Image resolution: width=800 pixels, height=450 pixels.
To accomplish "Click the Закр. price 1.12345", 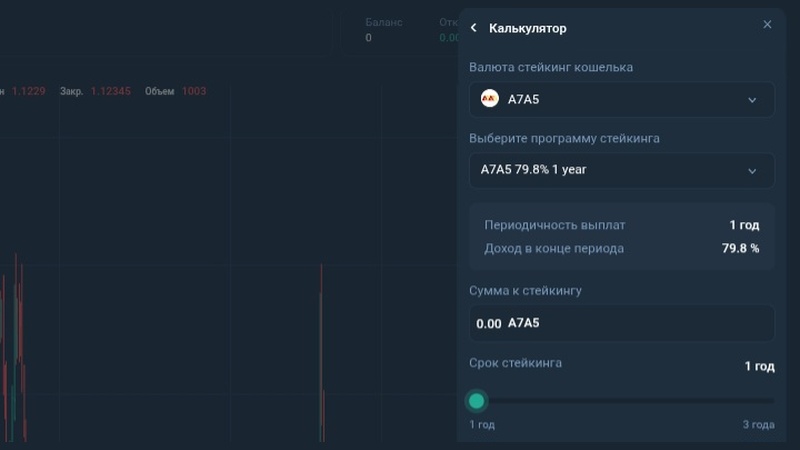I will pos(111,91).
